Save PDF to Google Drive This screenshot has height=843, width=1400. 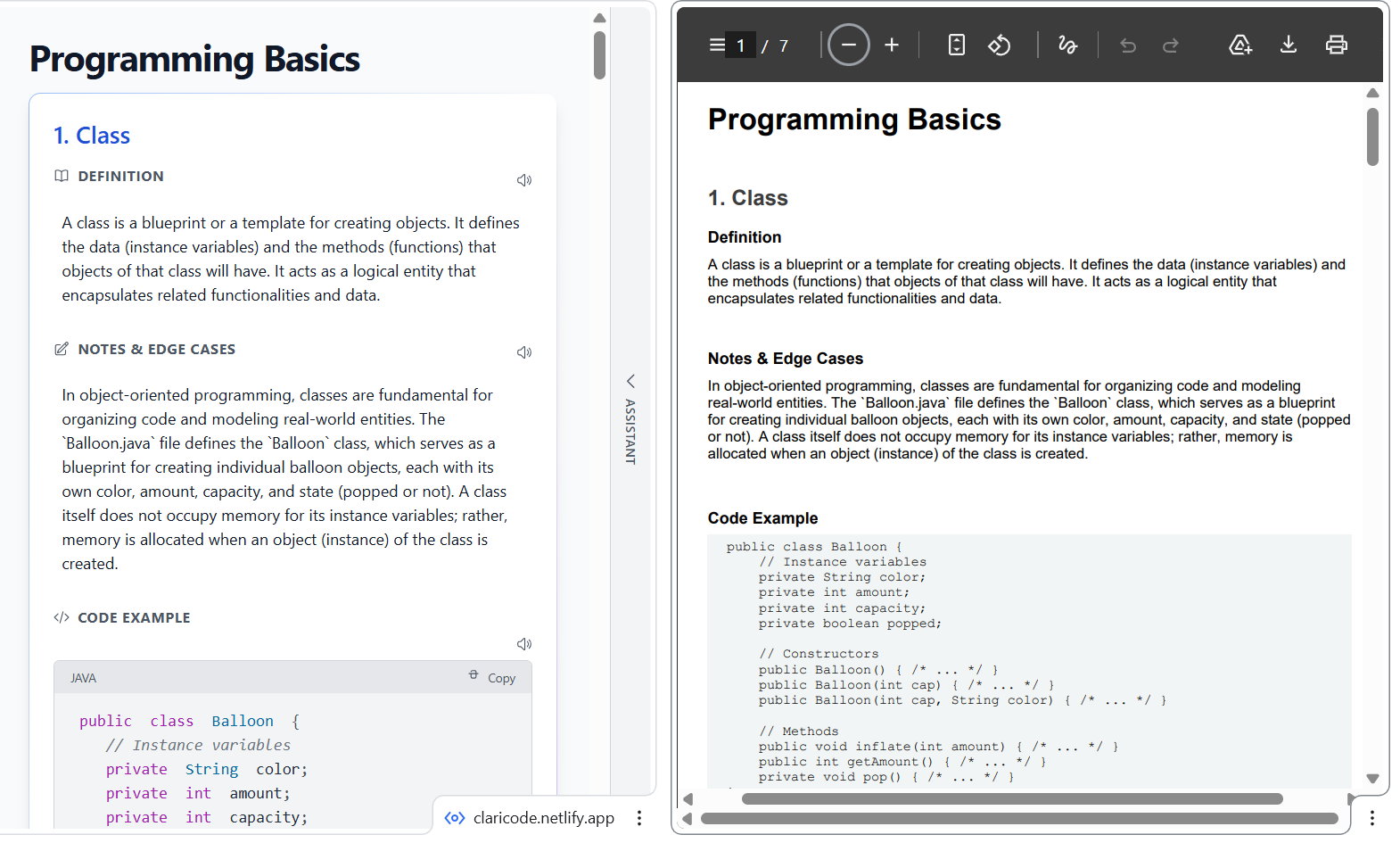pos(1240,45)
